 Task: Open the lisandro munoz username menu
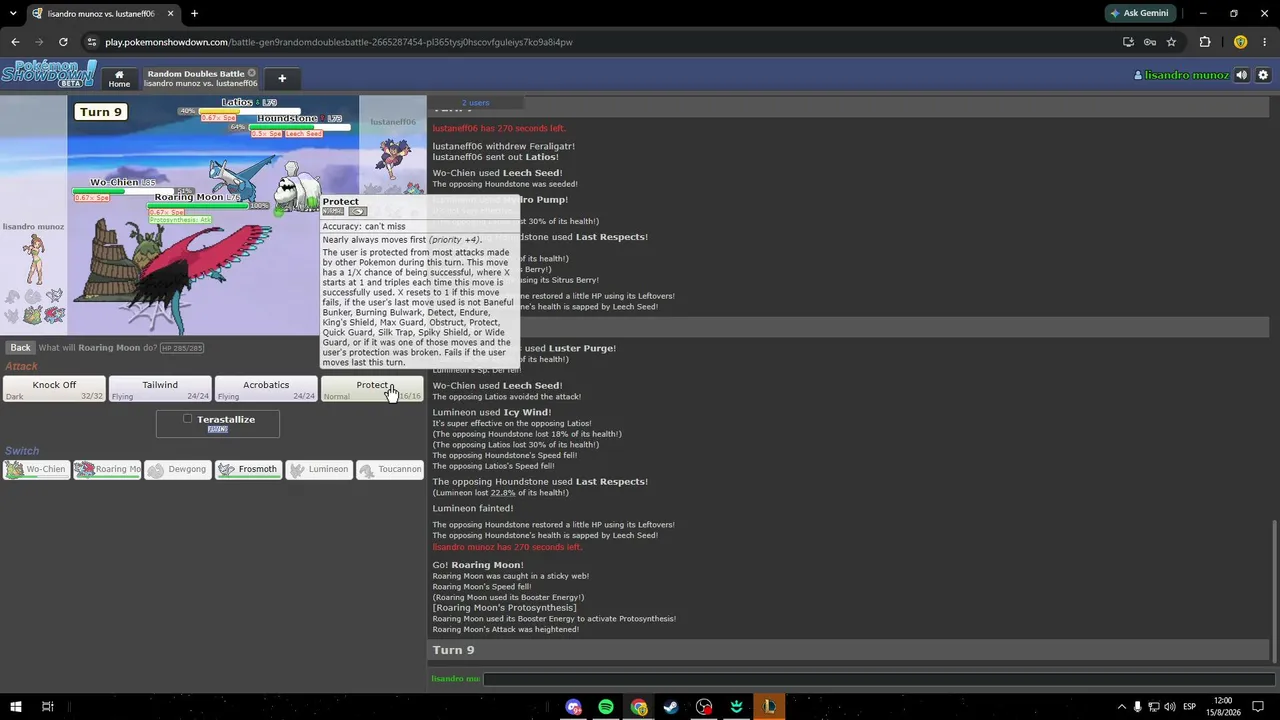coord(1180,75)
